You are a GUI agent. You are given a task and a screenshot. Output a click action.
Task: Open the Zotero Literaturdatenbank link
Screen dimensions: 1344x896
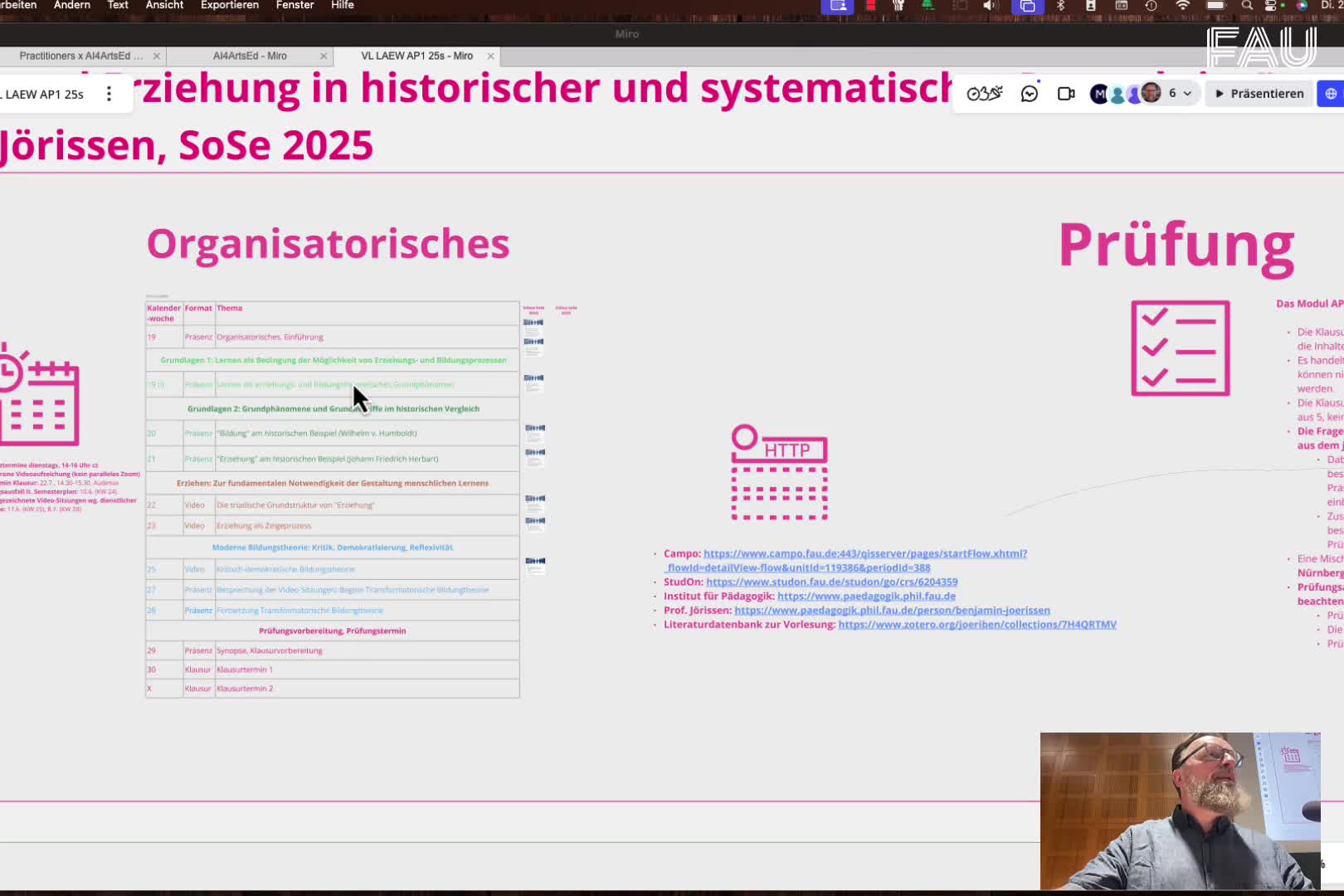(976, 624)
